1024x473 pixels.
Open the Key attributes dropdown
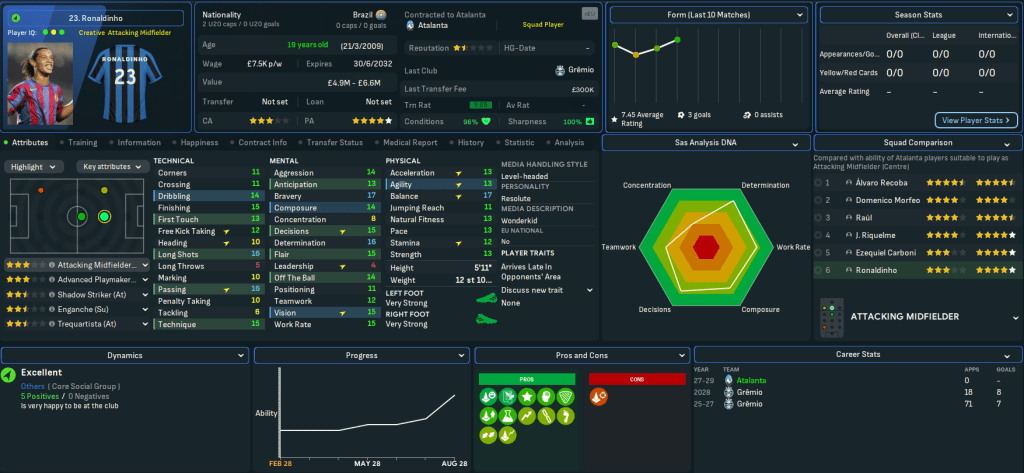[111, 167]
